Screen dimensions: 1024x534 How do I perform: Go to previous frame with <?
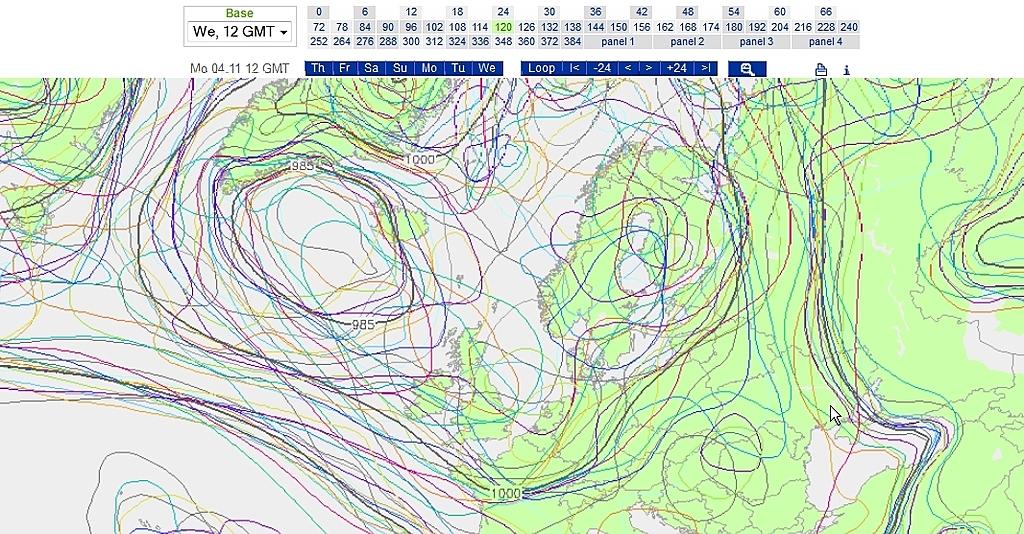pyautogui.click(x=628, y=68)
